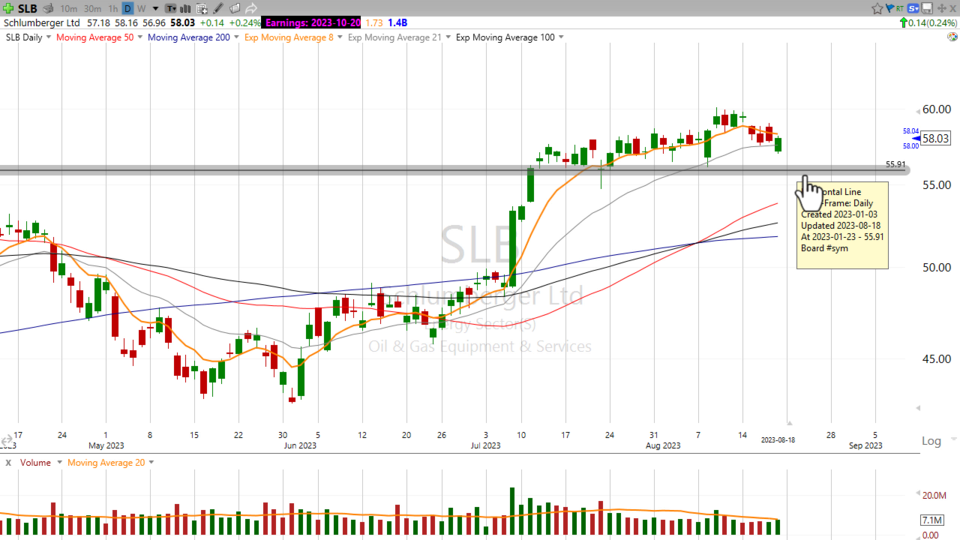The width and height of the screenshot is (960, 540).
Task: Open the blue S link dropdown
Action: pyautogui.click(x=913, y=8)
